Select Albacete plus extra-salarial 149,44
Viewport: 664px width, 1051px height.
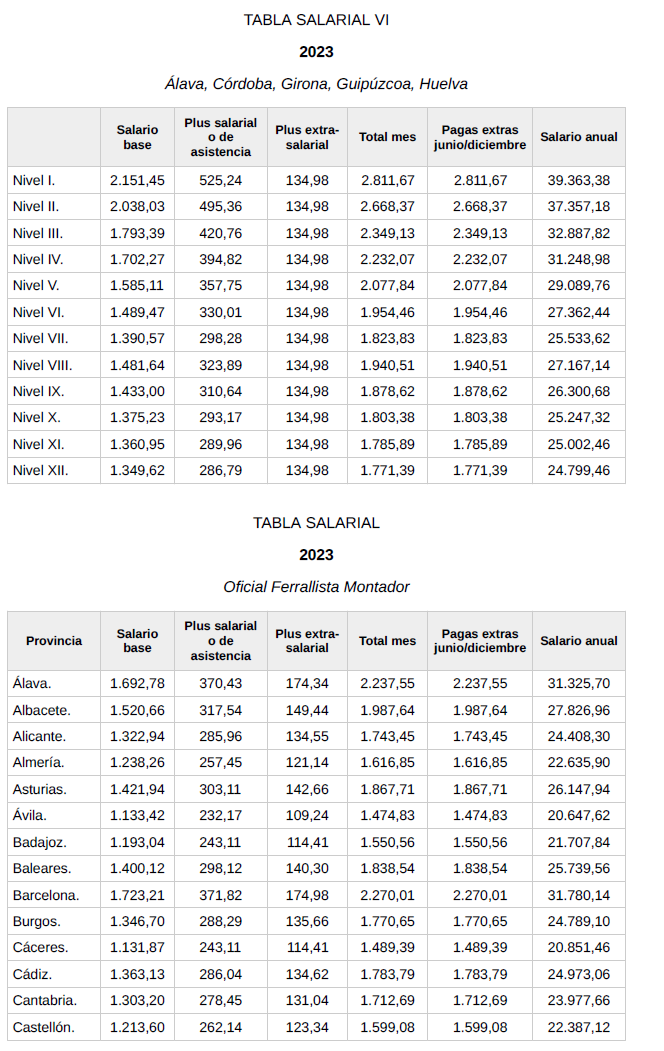click(307, 710)
